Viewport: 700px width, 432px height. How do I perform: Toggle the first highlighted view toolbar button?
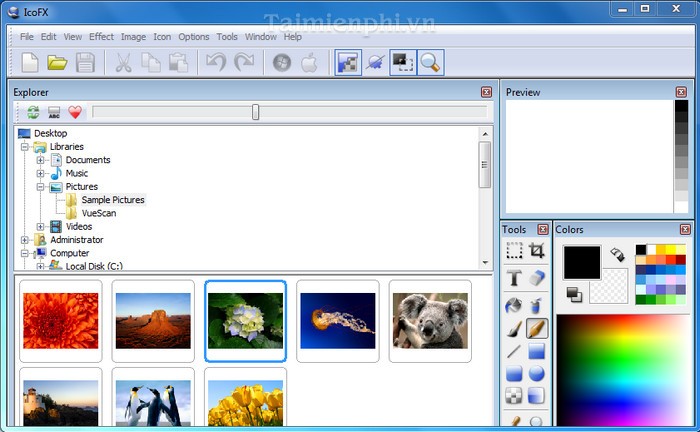349,63
